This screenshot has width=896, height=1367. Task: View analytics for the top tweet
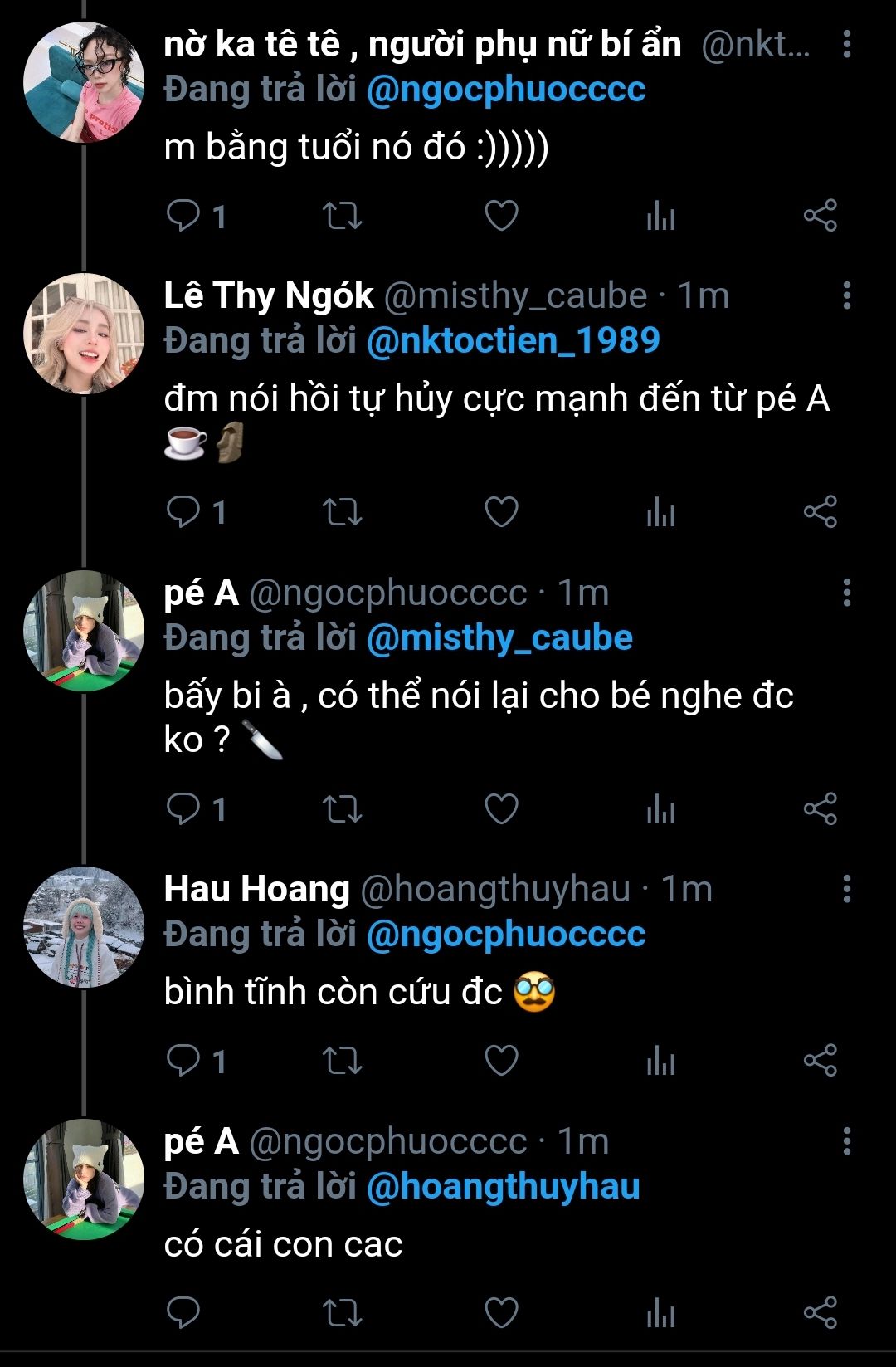click(660, 216)
